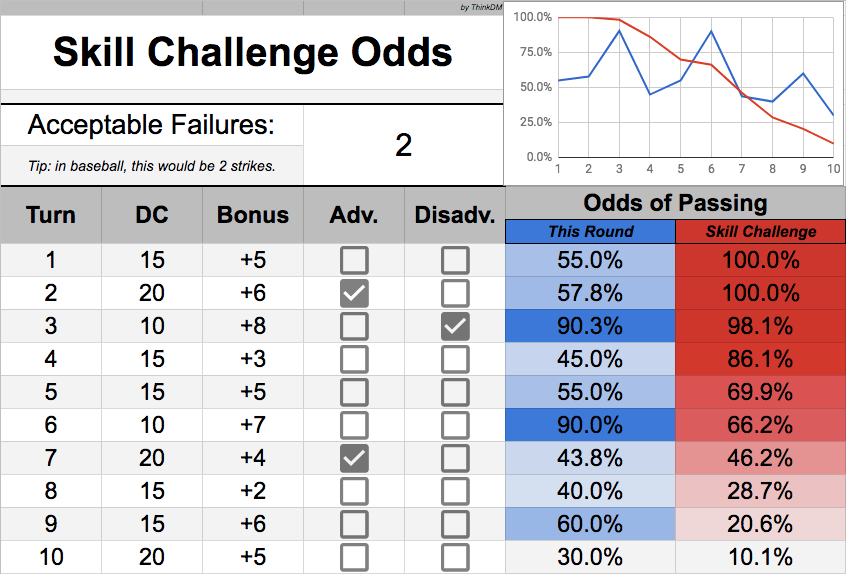
Task: Click the DC value for Turn 2
Action: [x=152, y=294]
